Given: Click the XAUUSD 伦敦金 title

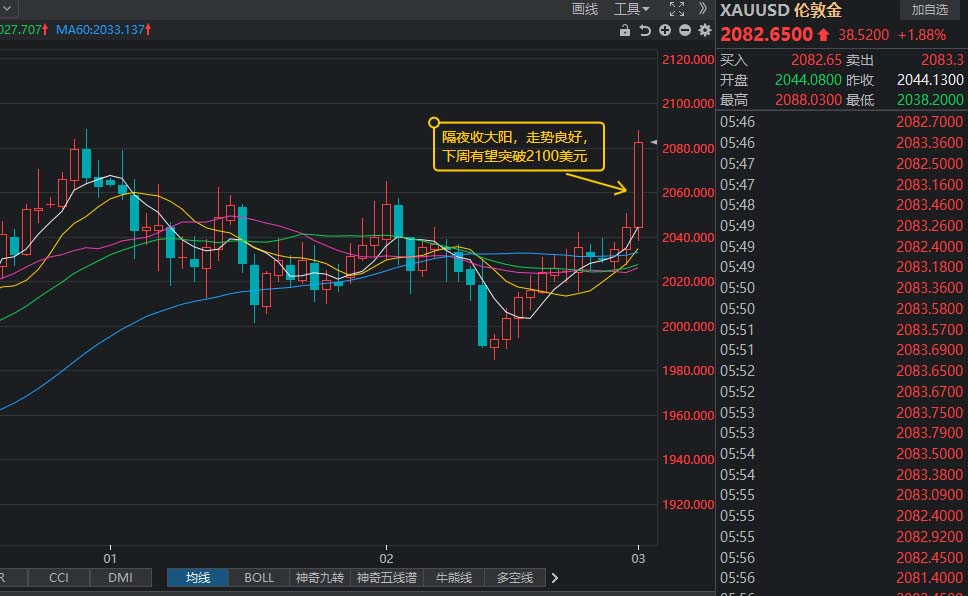Looking at the screenshot, I should (780, 10).
